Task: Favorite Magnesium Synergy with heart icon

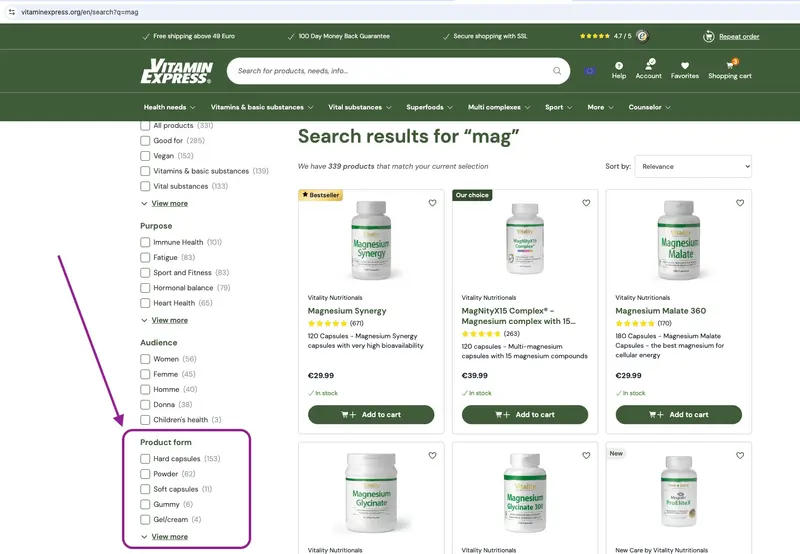Action: tap(432, 203)
